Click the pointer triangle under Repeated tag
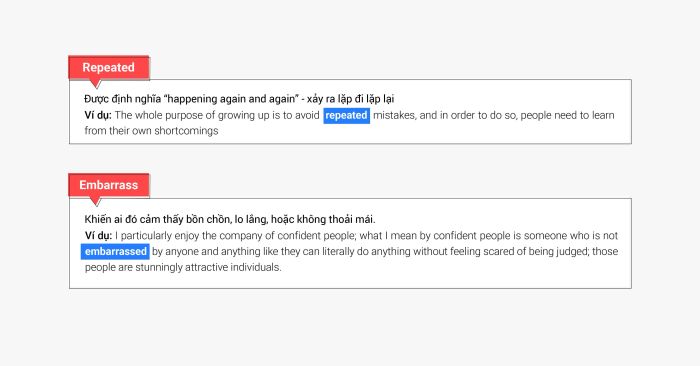Viewport: 700px width, 366px height. [96, 83]
